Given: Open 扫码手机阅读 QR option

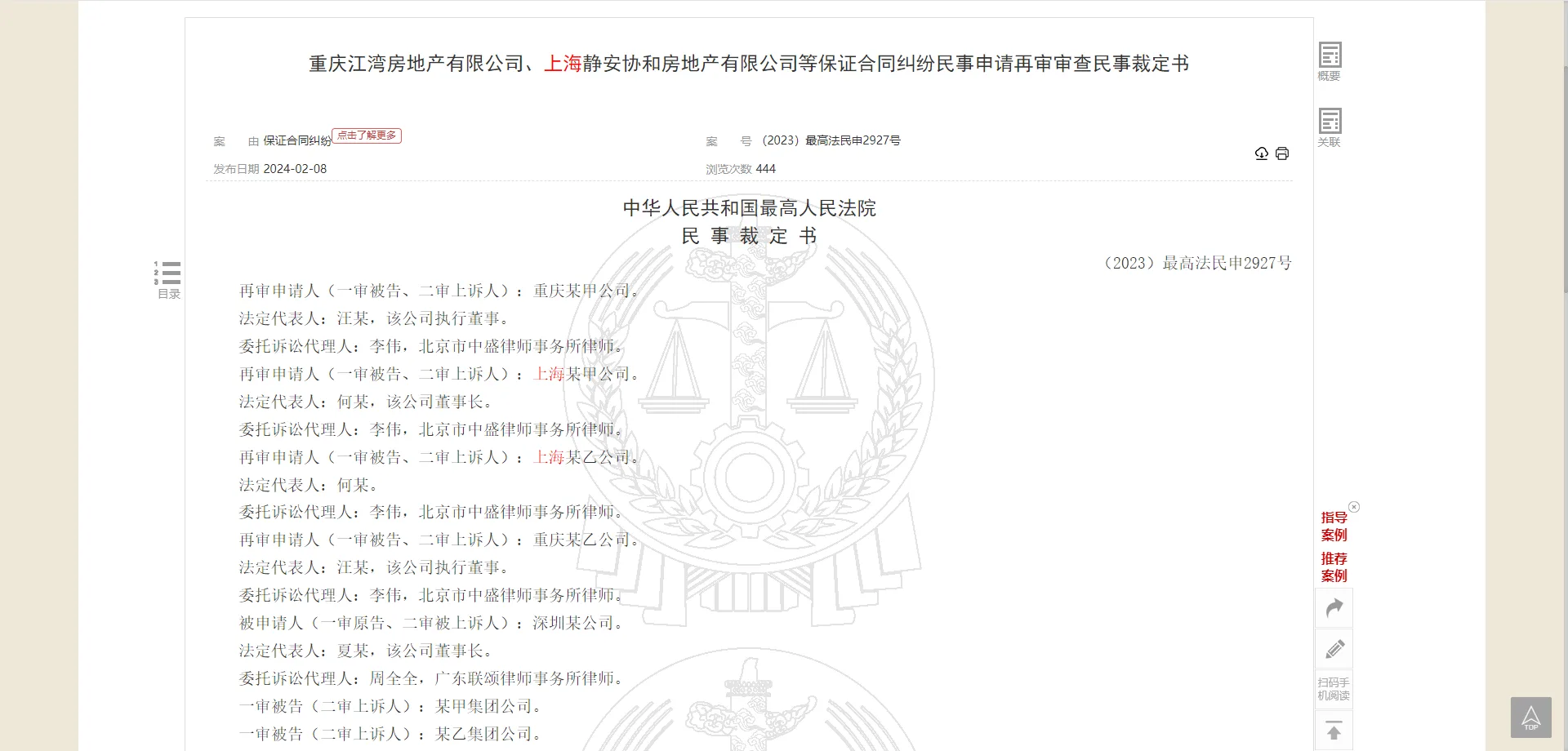Looking at the screenshot, I should [x=1334, y=690].
